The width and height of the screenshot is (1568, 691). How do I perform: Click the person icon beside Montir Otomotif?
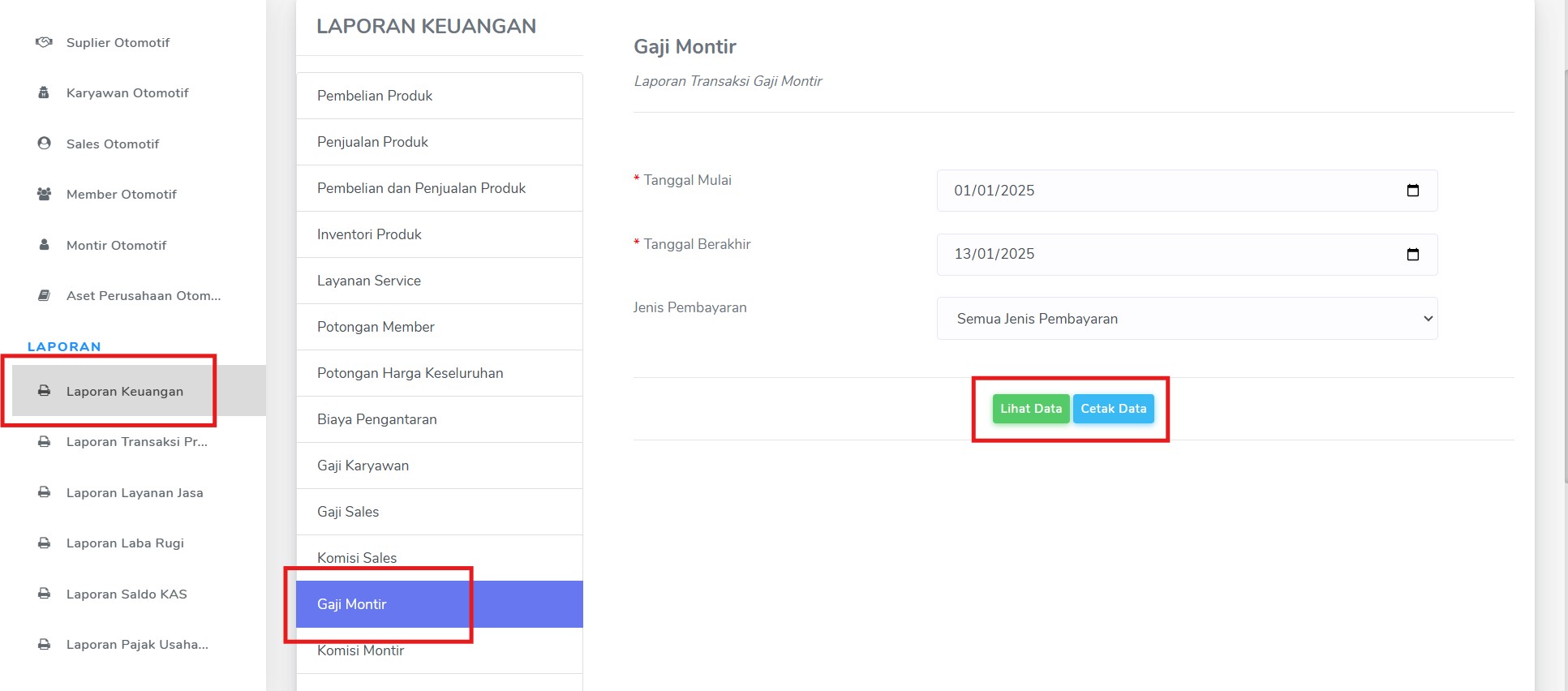coord(44,245)
